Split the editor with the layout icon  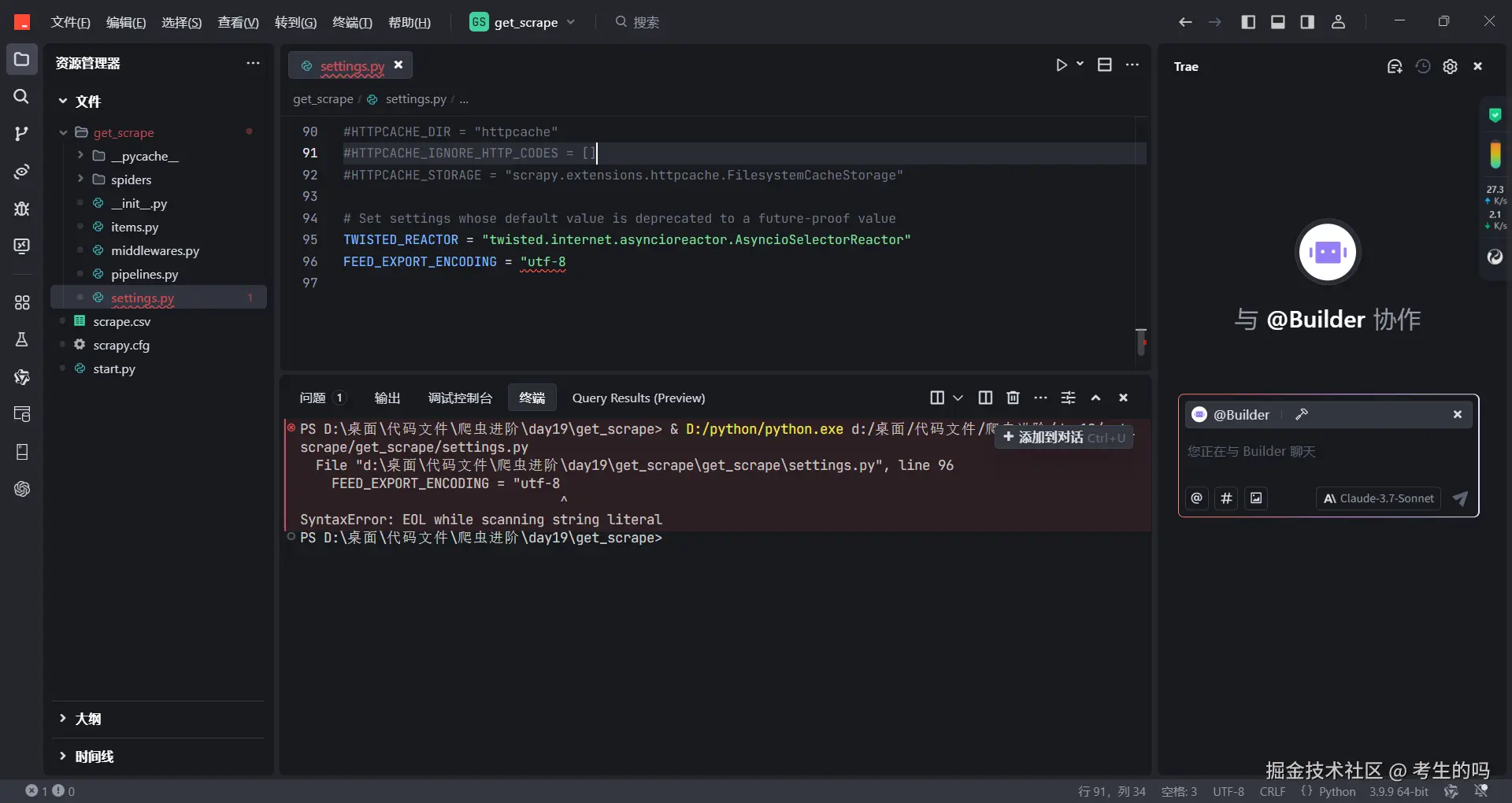(x=1105, y=65)
